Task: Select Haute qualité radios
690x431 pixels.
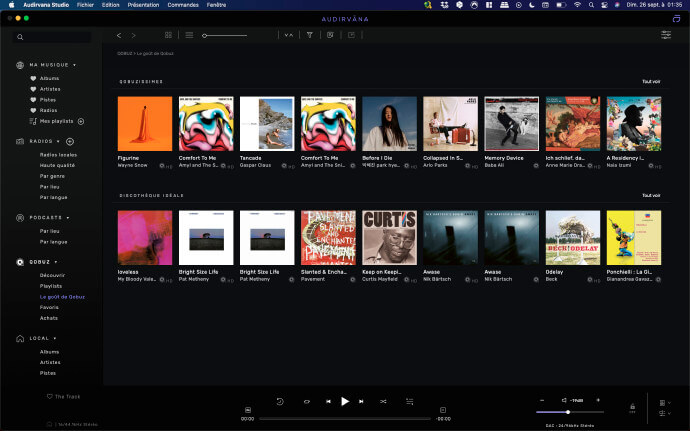Action: click(x=57, y=166)
